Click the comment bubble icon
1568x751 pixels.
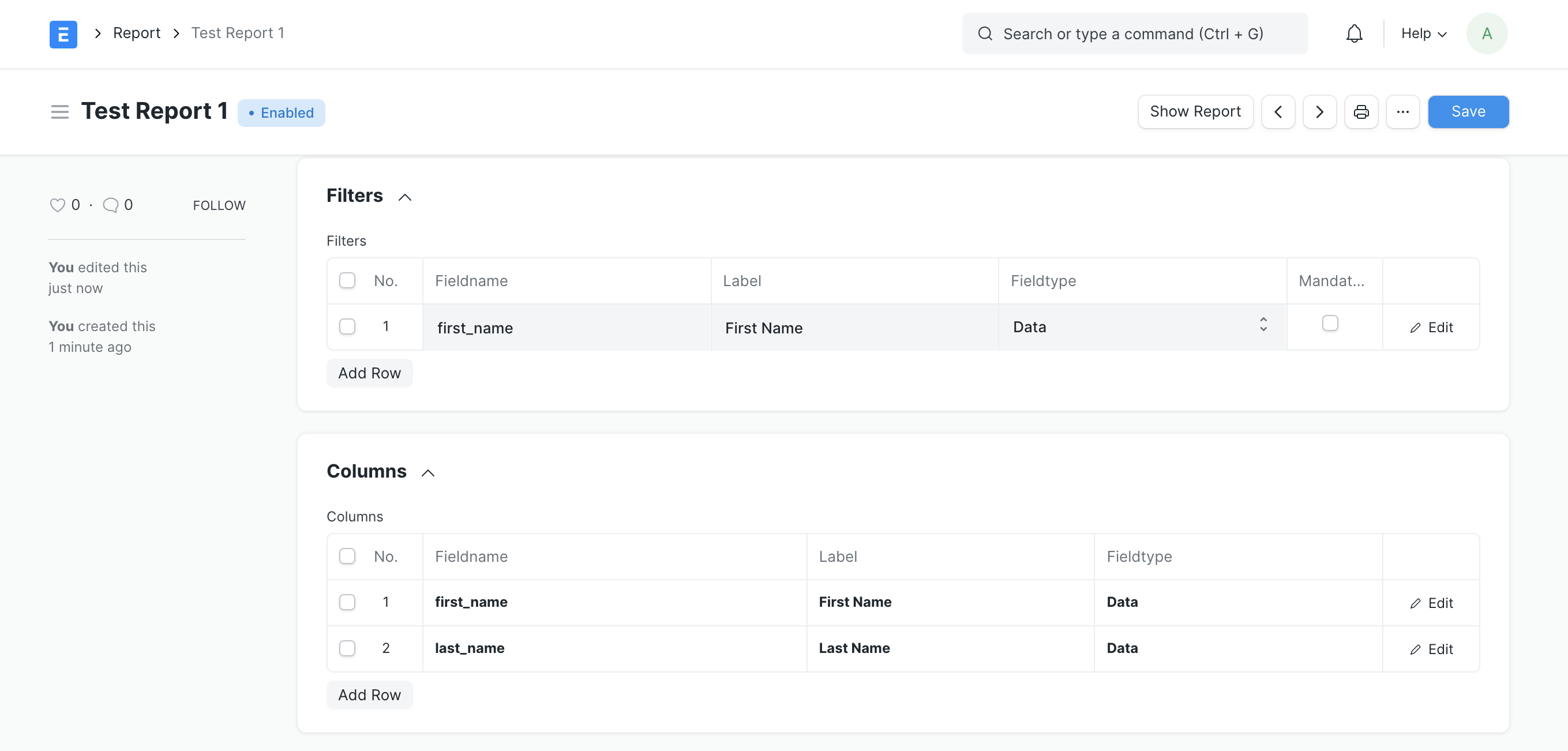[110, 205]
